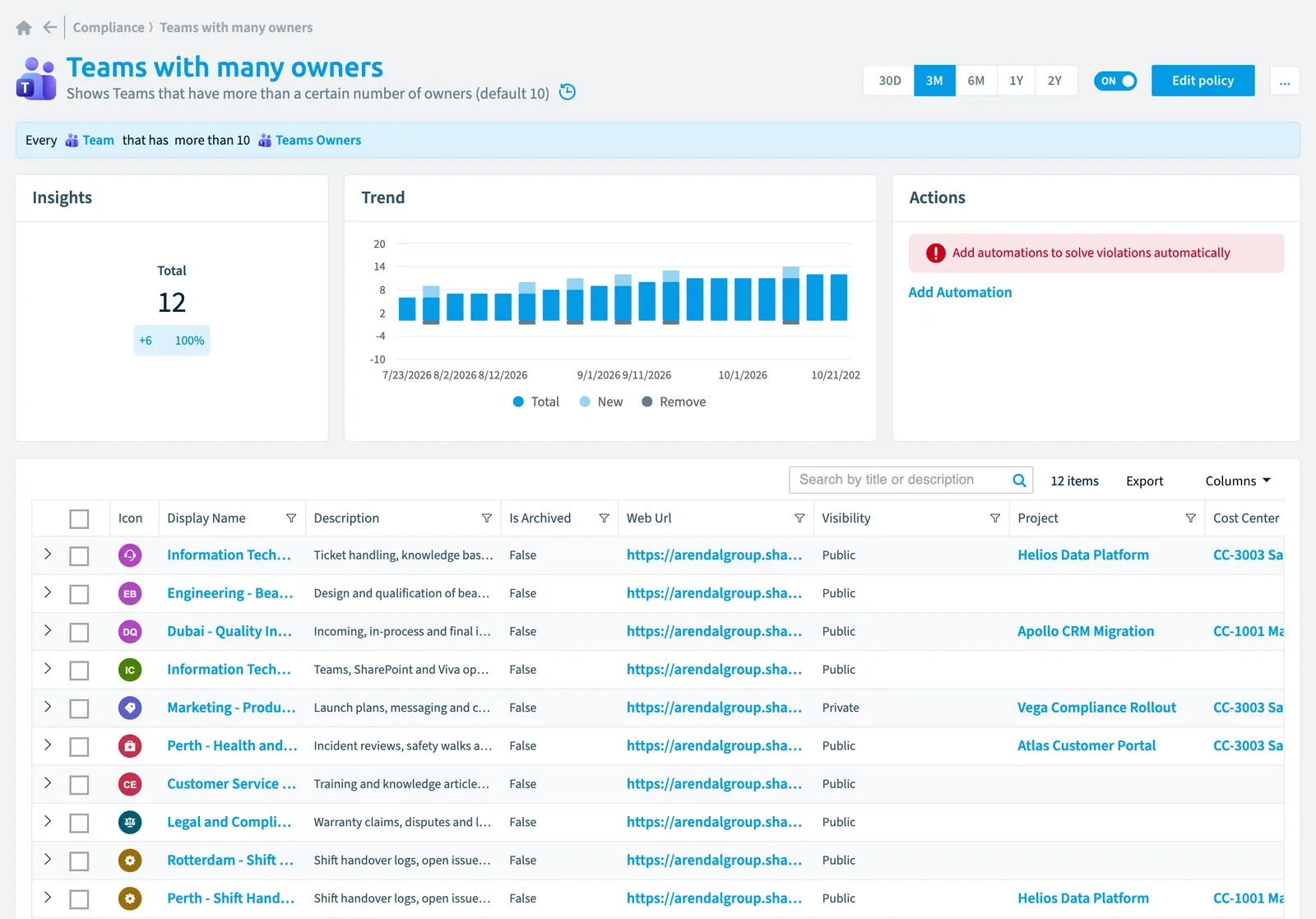Switch to the 6M time range
Screen dimensions: 1316x919
(976, 81)
